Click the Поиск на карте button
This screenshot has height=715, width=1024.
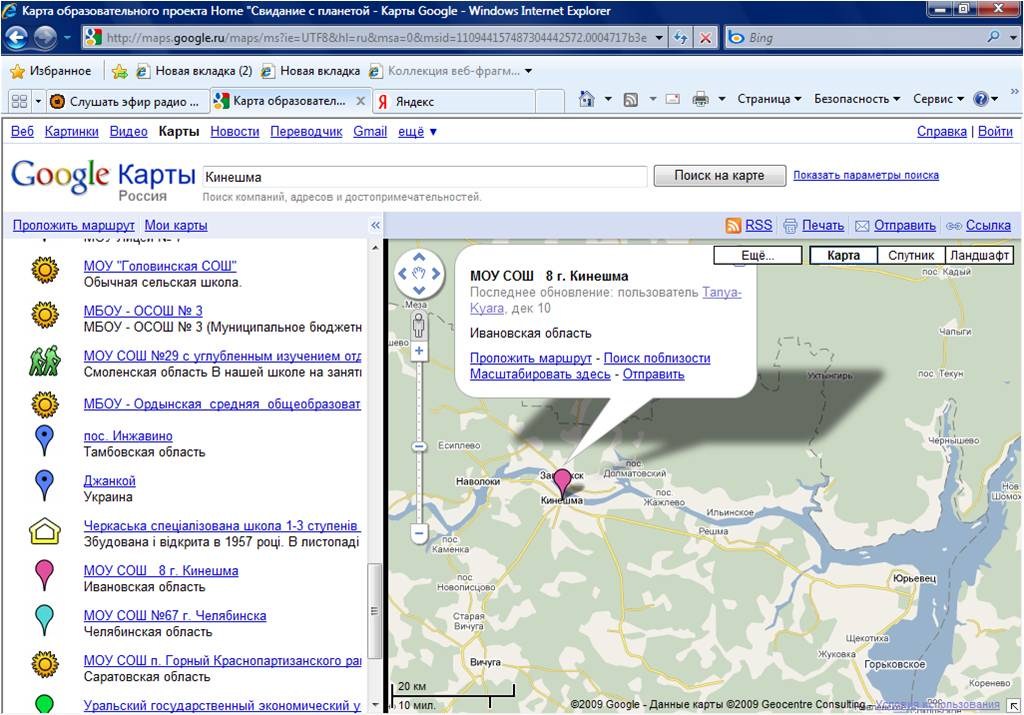point(720,176)
